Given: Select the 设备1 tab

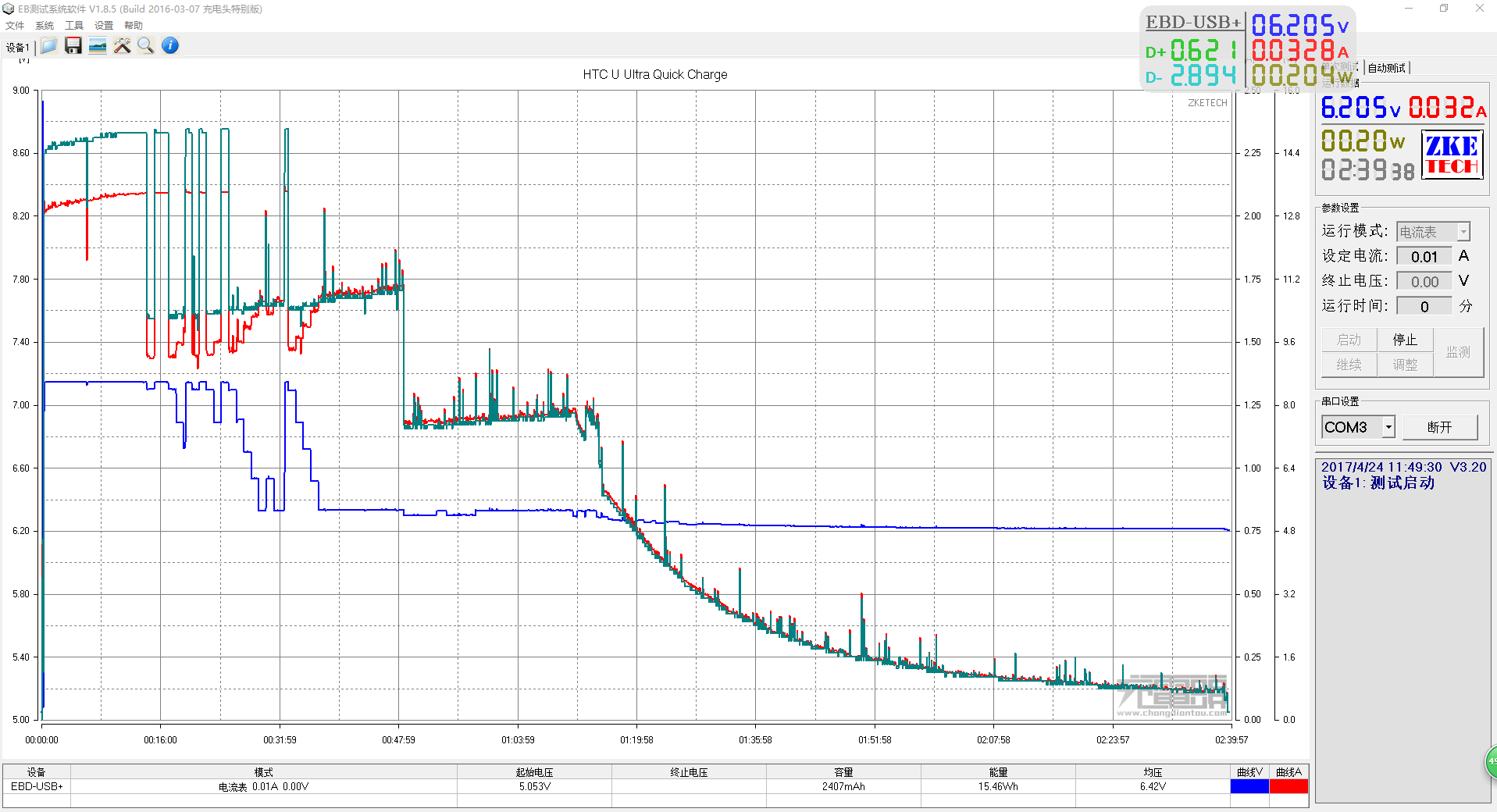Looking at the screenshot, I should tap(17, 48).
